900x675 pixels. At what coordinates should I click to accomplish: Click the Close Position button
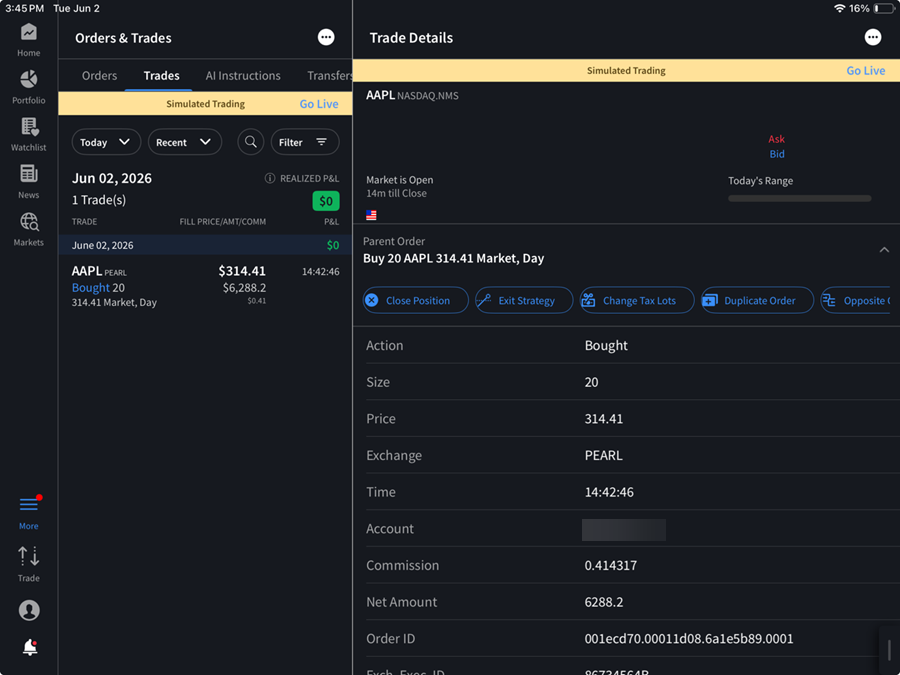[x=416, y=300]
